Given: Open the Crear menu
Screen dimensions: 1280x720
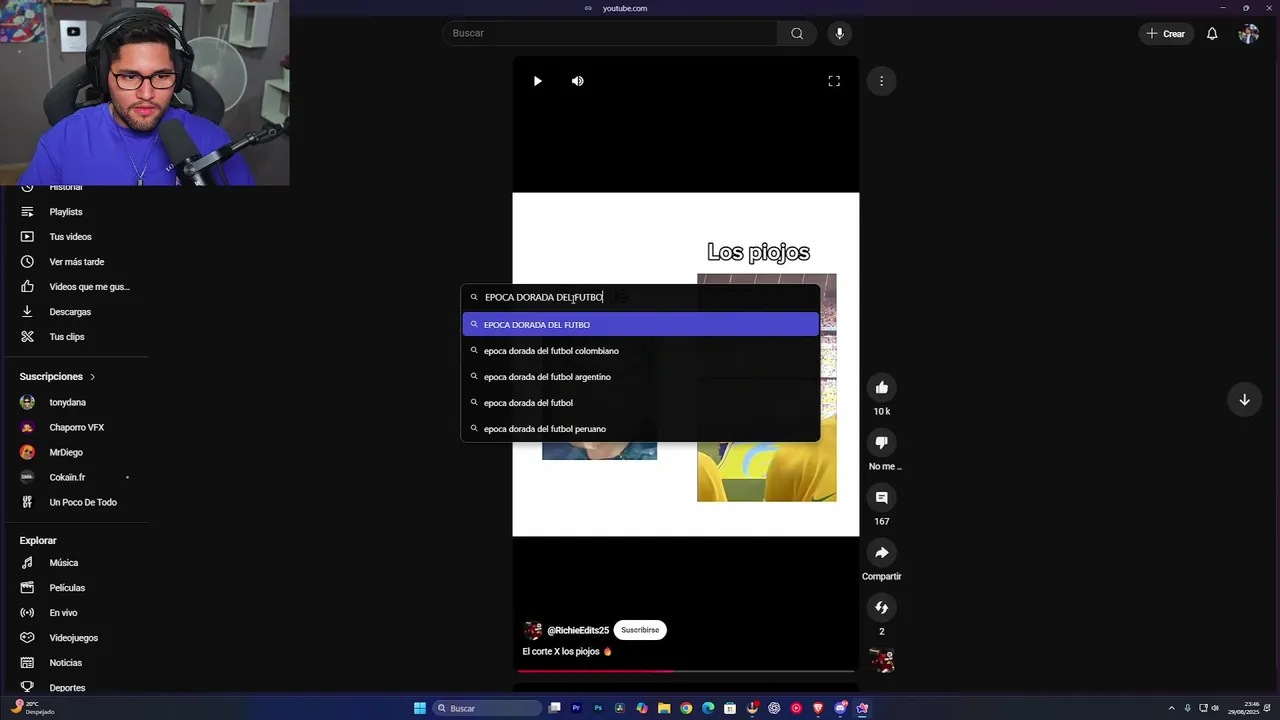Looking at the screenshot, I should coord(1166,34).
